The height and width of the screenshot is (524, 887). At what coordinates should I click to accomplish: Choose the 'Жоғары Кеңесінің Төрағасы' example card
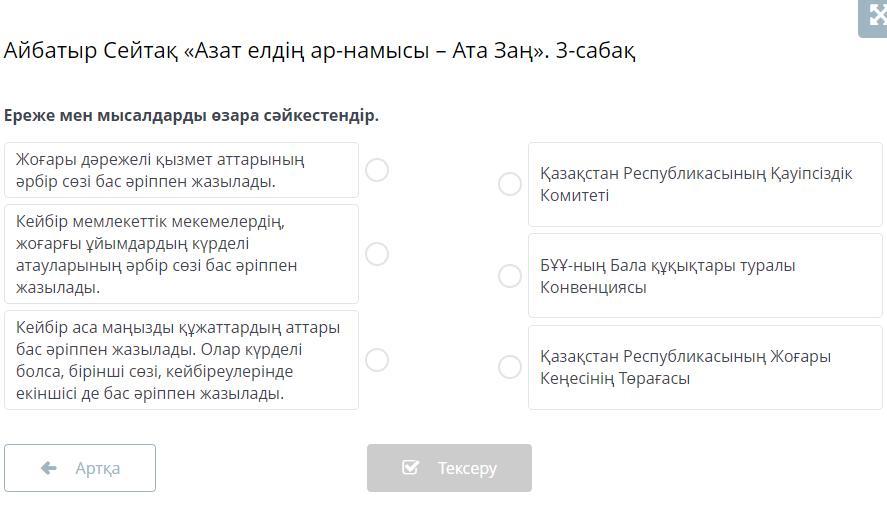pos(704,367)
